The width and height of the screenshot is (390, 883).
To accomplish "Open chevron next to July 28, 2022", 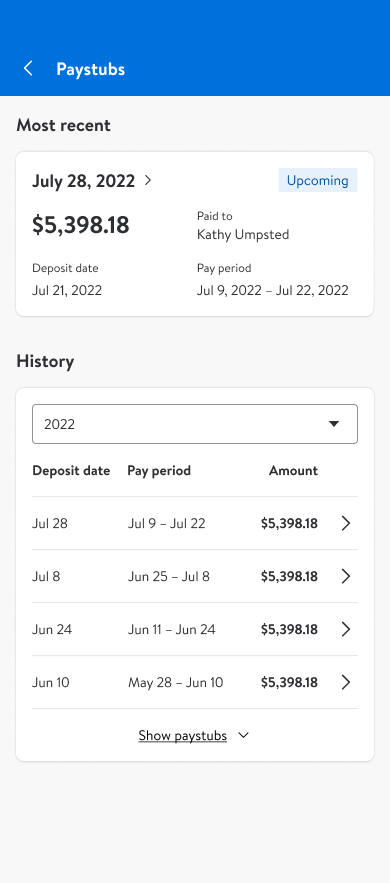I will pos(148,181).
